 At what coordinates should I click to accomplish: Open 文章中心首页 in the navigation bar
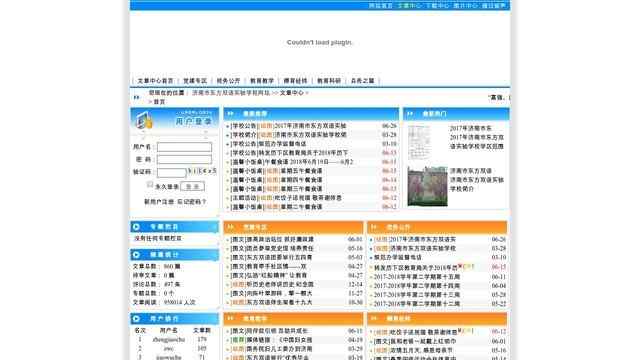tap(155, 81)
